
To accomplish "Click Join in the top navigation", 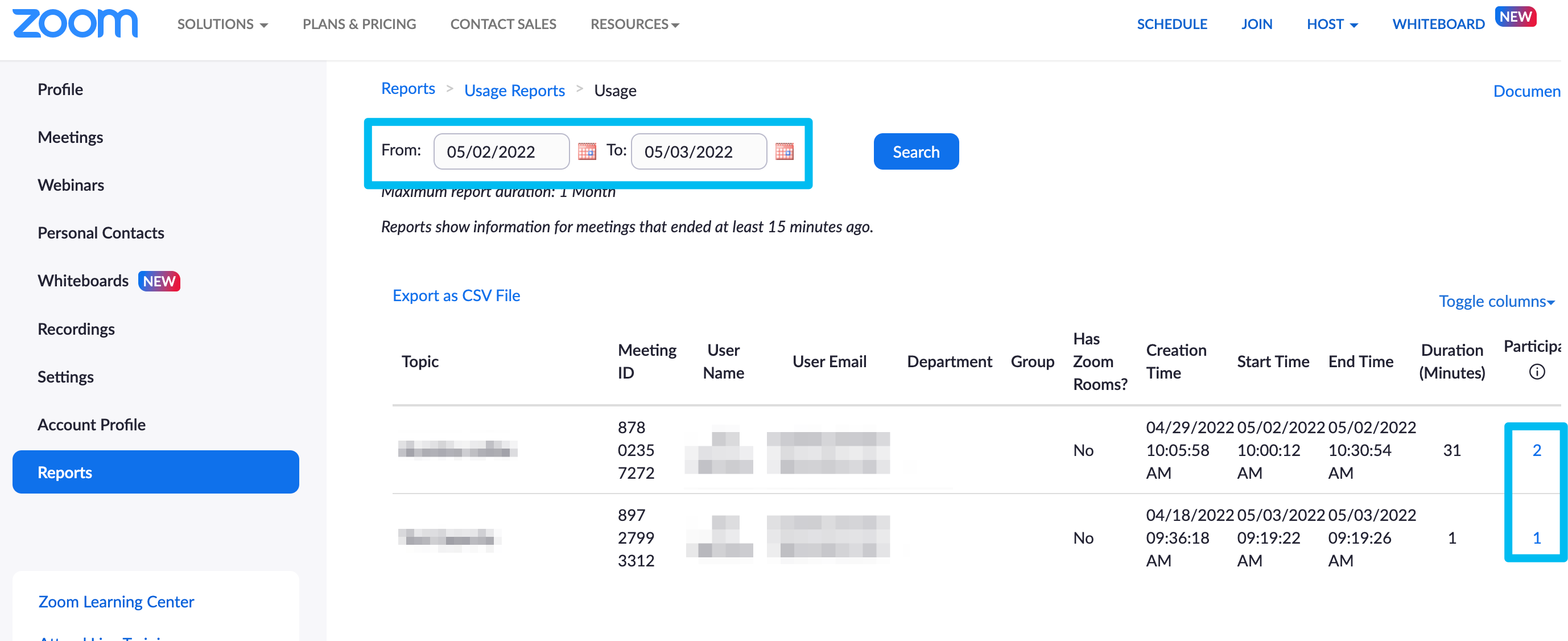I will pos(1256,24).
